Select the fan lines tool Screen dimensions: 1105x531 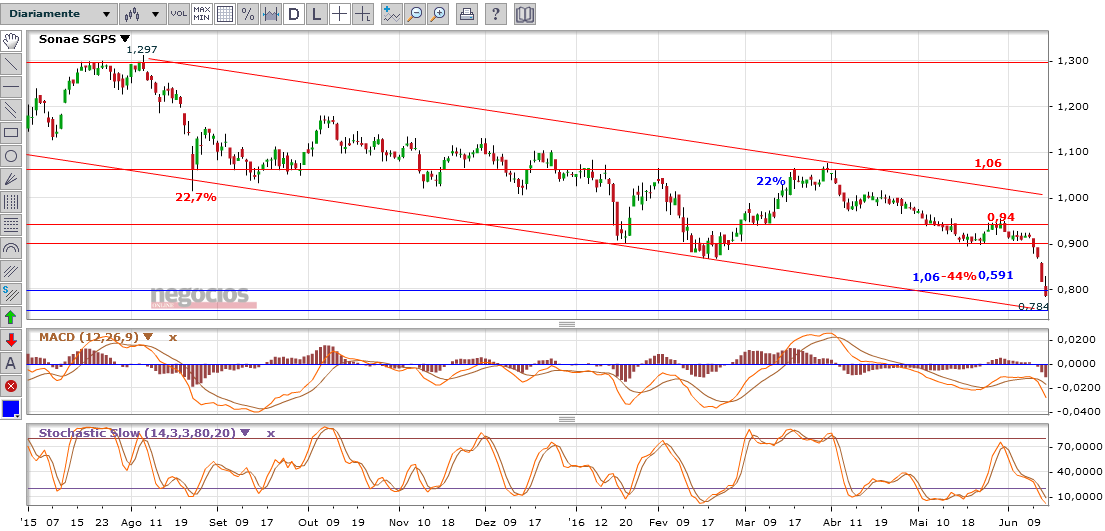pos(11,178)
